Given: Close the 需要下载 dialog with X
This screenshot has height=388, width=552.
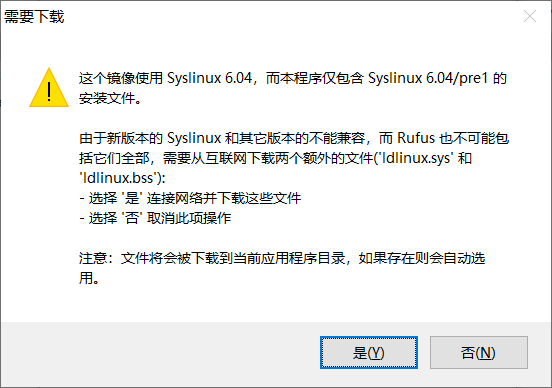Looking at the screenshot, I should coord(530,16).
